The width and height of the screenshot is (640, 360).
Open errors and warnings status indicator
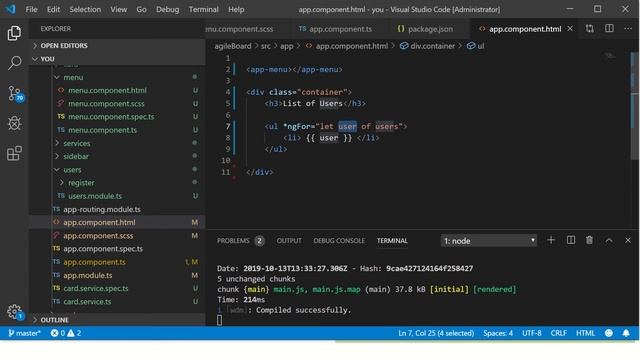point(66,333)
